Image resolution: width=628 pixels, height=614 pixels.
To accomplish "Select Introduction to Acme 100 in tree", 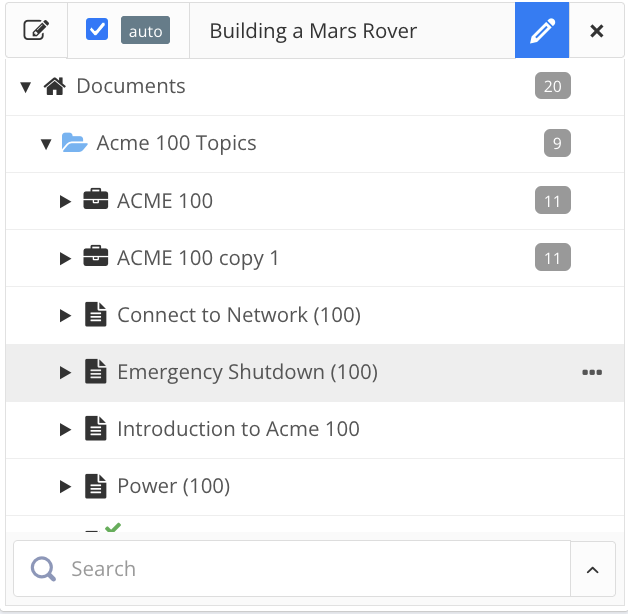I will tap(238, 429).
